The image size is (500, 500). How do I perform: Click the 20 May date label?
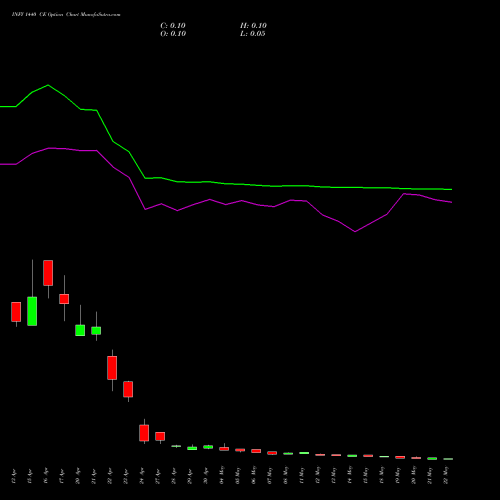click(x=414, y=475)
